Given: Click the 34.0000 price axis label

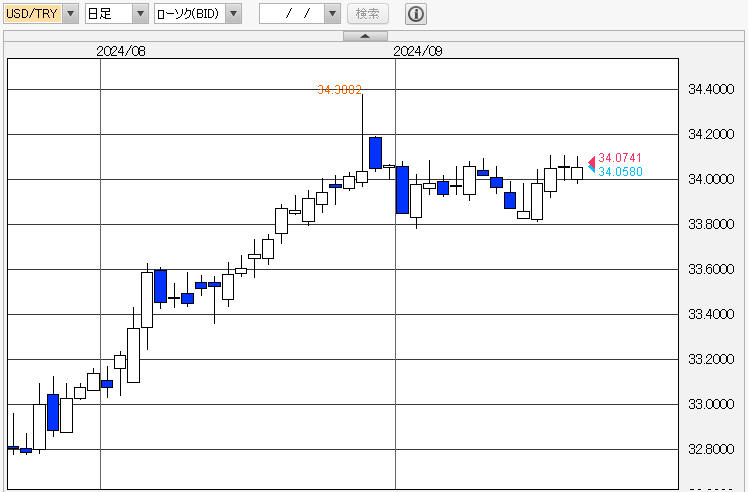Looking at the screenshot, I should [711, 179].
